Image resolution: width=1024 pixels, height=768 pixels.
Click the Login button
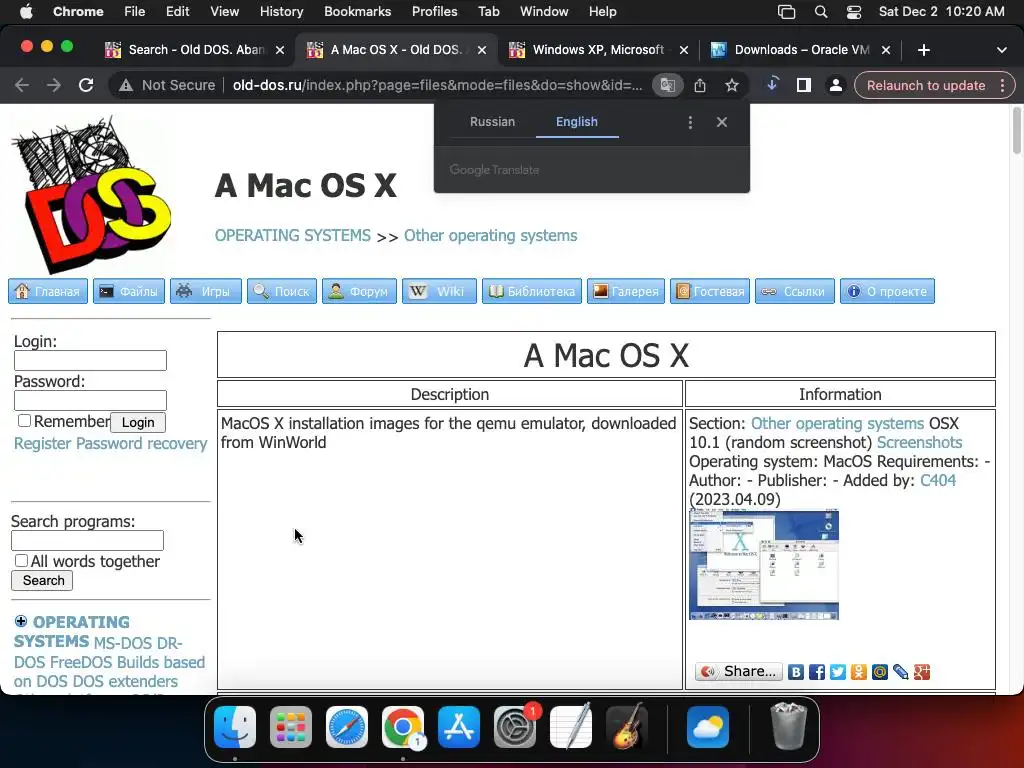click(138, 423)
